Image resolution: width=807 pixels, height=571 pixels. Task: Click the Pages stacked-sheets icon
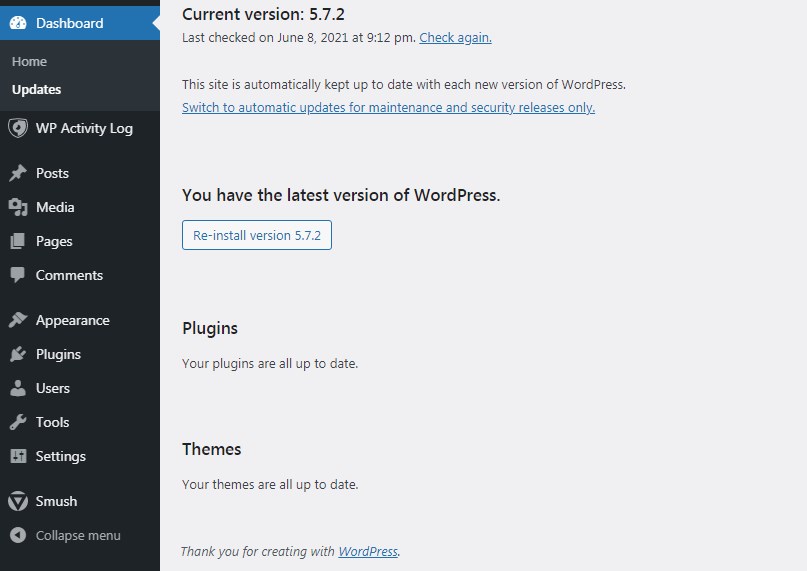pos(17,241)
